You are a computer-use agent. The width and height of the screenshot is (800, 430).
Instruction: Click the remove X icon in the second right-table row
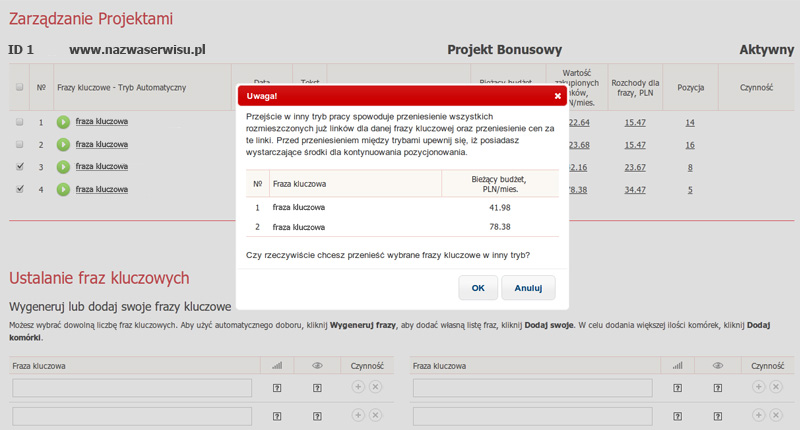click(777, 414)
